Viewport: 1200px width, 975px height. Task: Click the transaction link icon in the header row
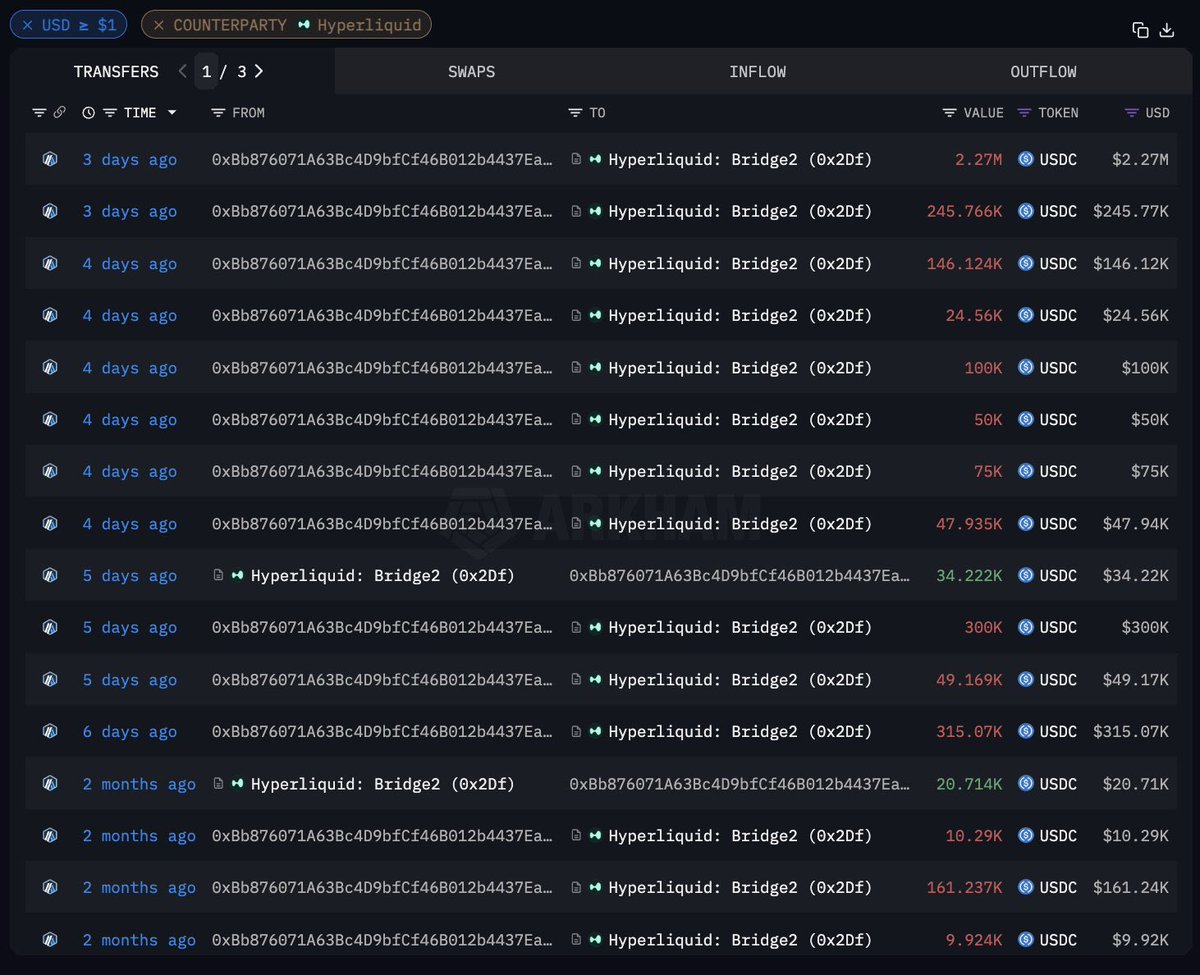[x=57, y=112]
